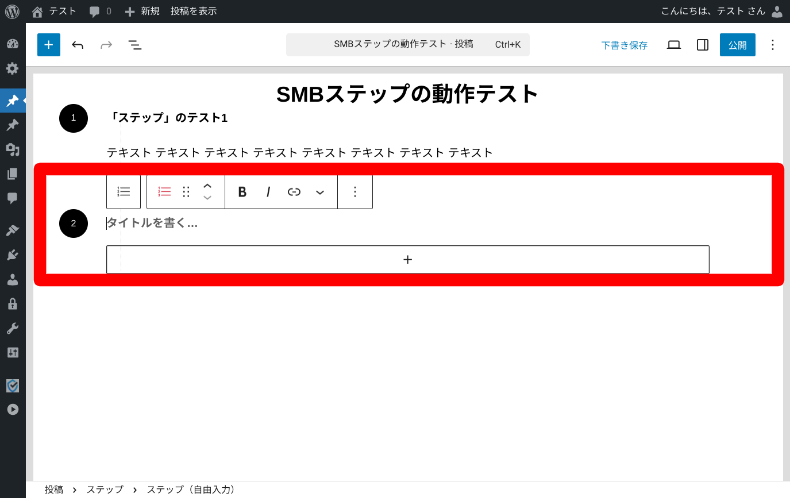The width and height of the screenshot is (790, 498).
Task: Open editor options menu at top right
Action: point(772,45)
